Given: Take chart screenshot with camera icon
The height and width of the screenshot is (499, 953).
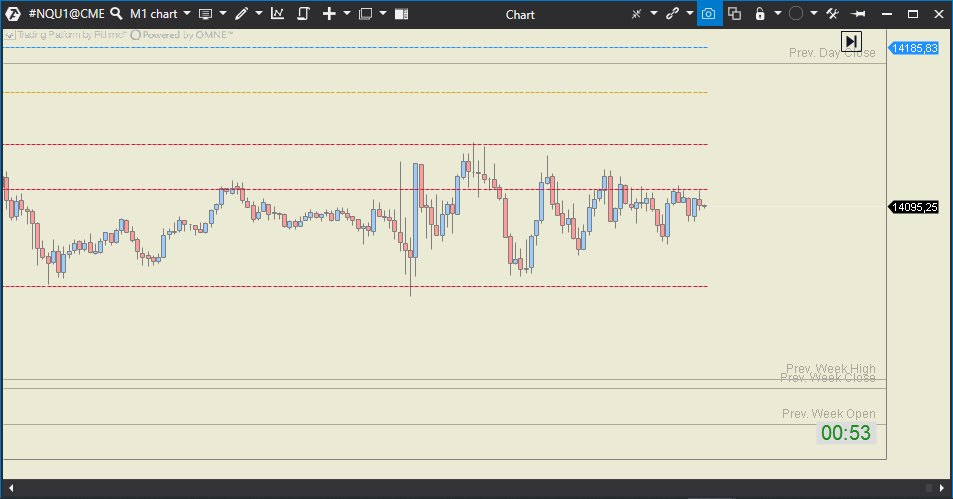Looking at the screenshot, I should click(709, 13).
